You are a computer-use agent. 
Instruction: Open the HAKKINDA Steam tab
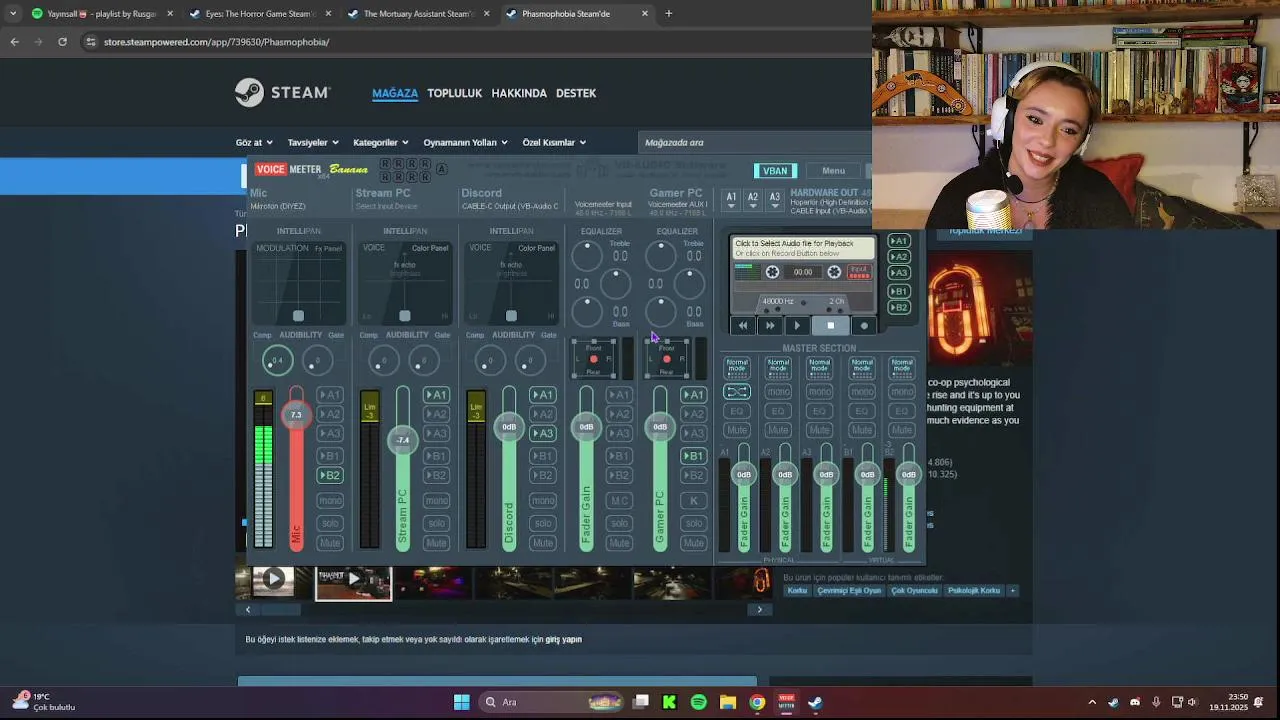pos(519,93)
